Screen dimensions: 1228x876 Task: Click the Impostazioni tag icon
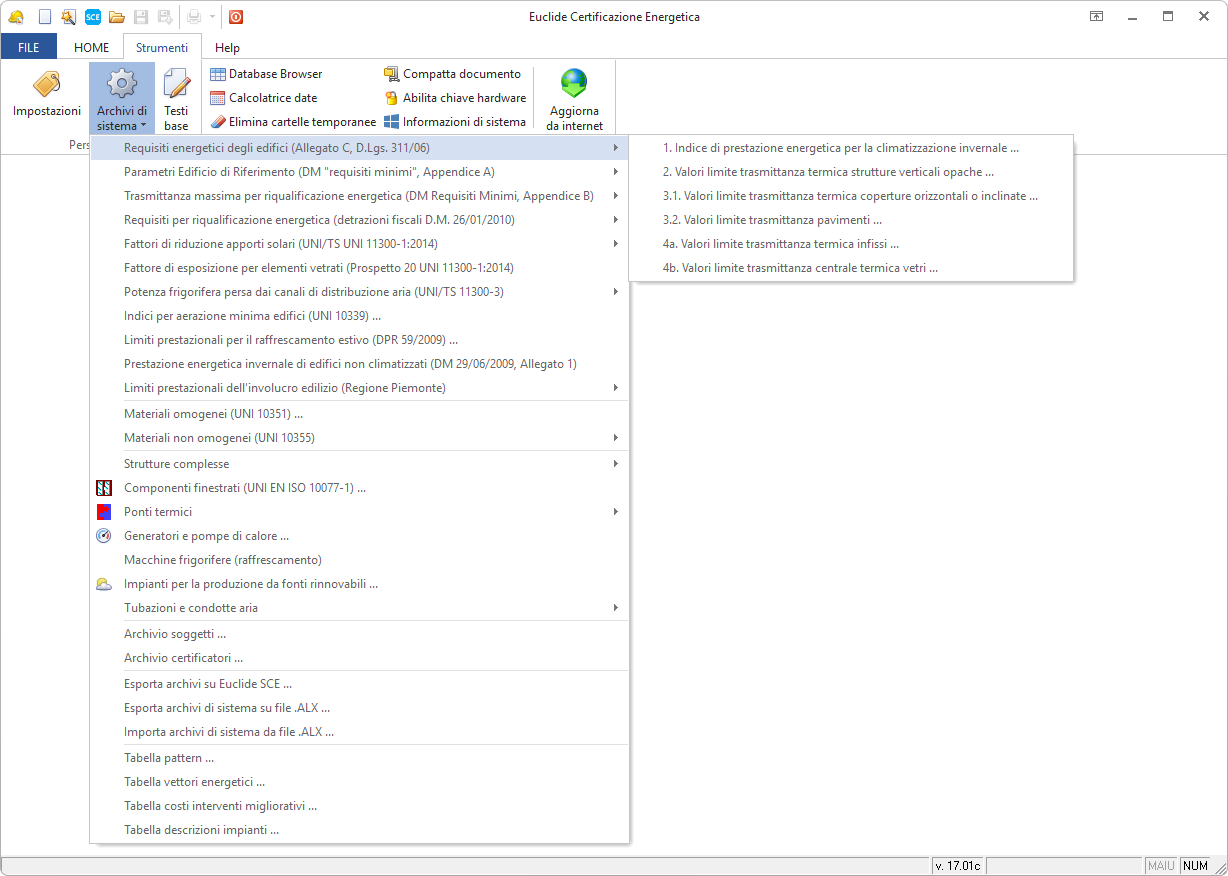pyautogui.click(x=46, y=85)
